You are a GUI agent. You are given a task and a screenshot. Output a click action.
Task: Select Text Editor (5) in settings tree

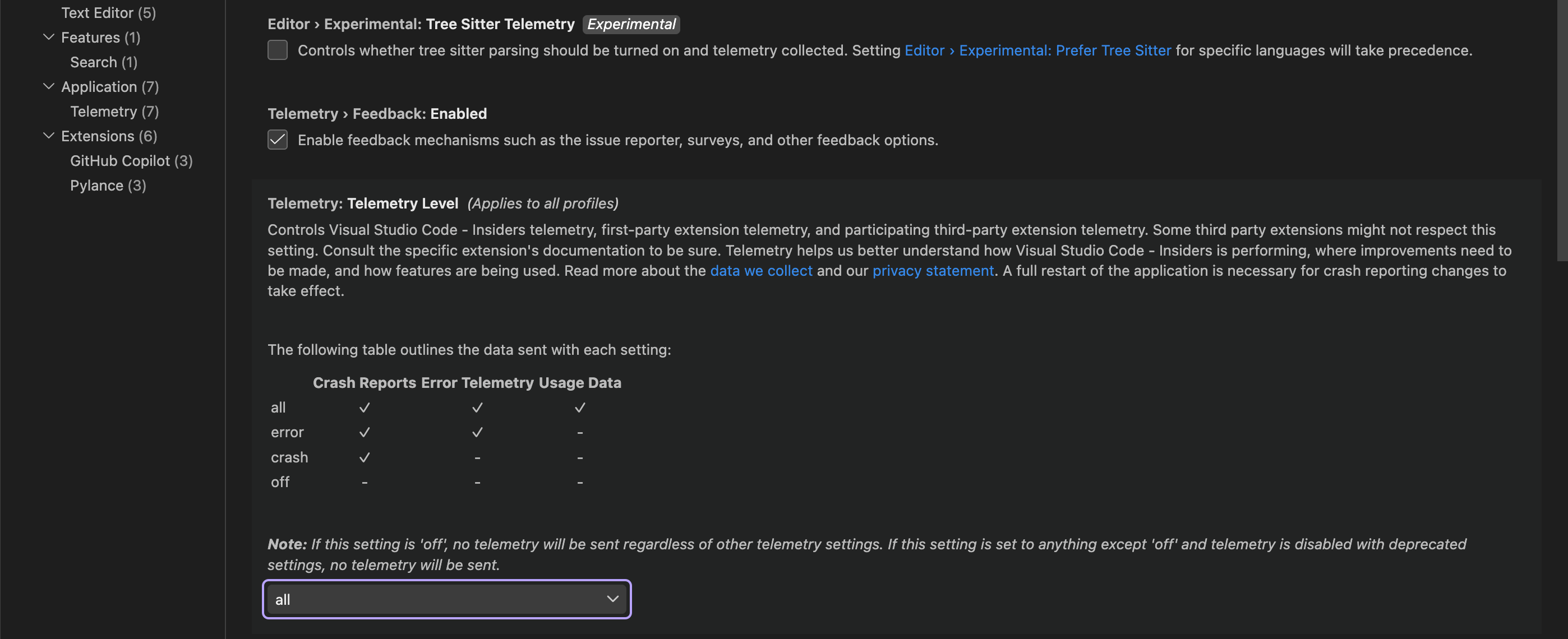pos(108,13)
